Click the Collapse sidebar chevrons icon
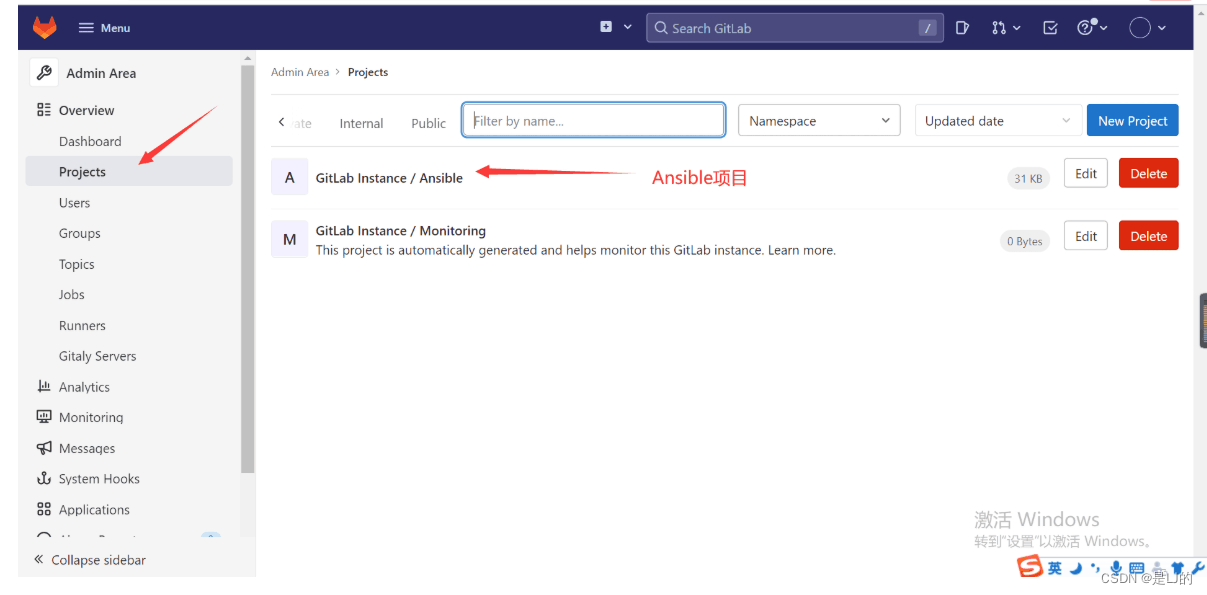The image size is (1207, 595). point(39,559)
